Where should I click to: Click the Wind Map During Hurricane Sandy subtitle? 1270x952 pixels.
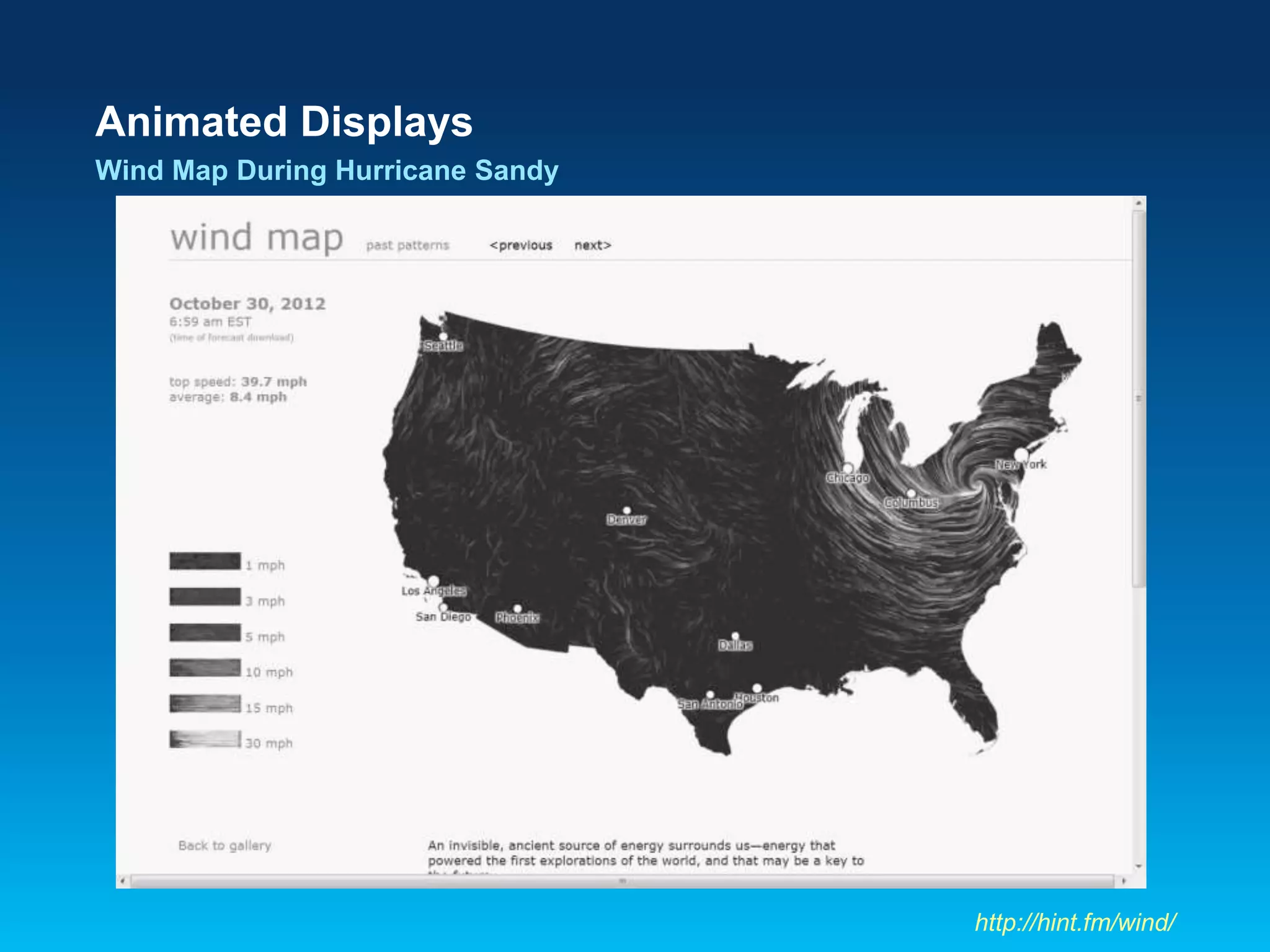pyautogui.click(x=327, y=170)
